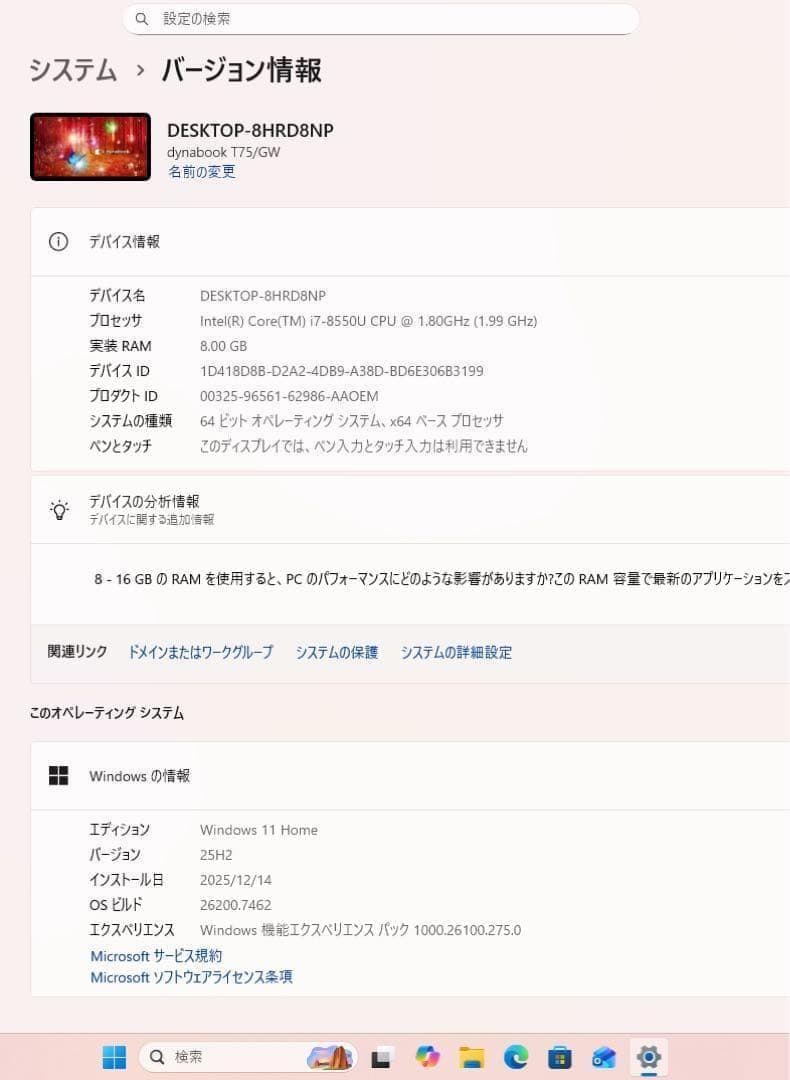The image size is (790, 1080).
Task: Open Microsoft Edge from the taskbar
Action: click(516, 1057)
